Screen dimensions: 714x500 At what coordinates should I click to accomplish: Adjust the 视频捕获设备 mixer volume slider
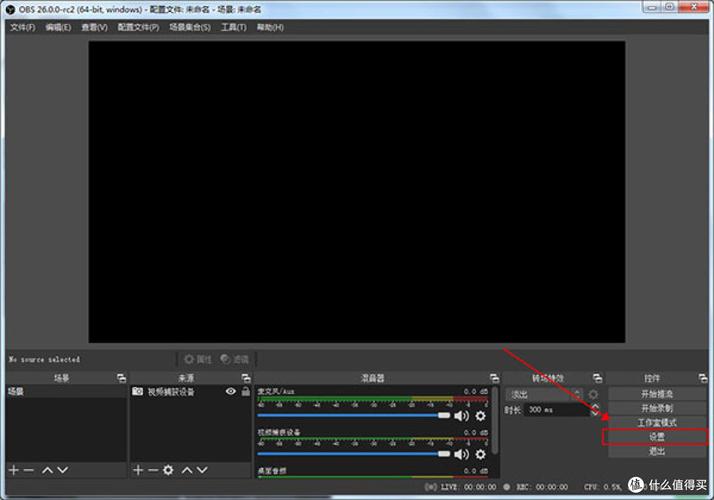click(x=353, y=454)
